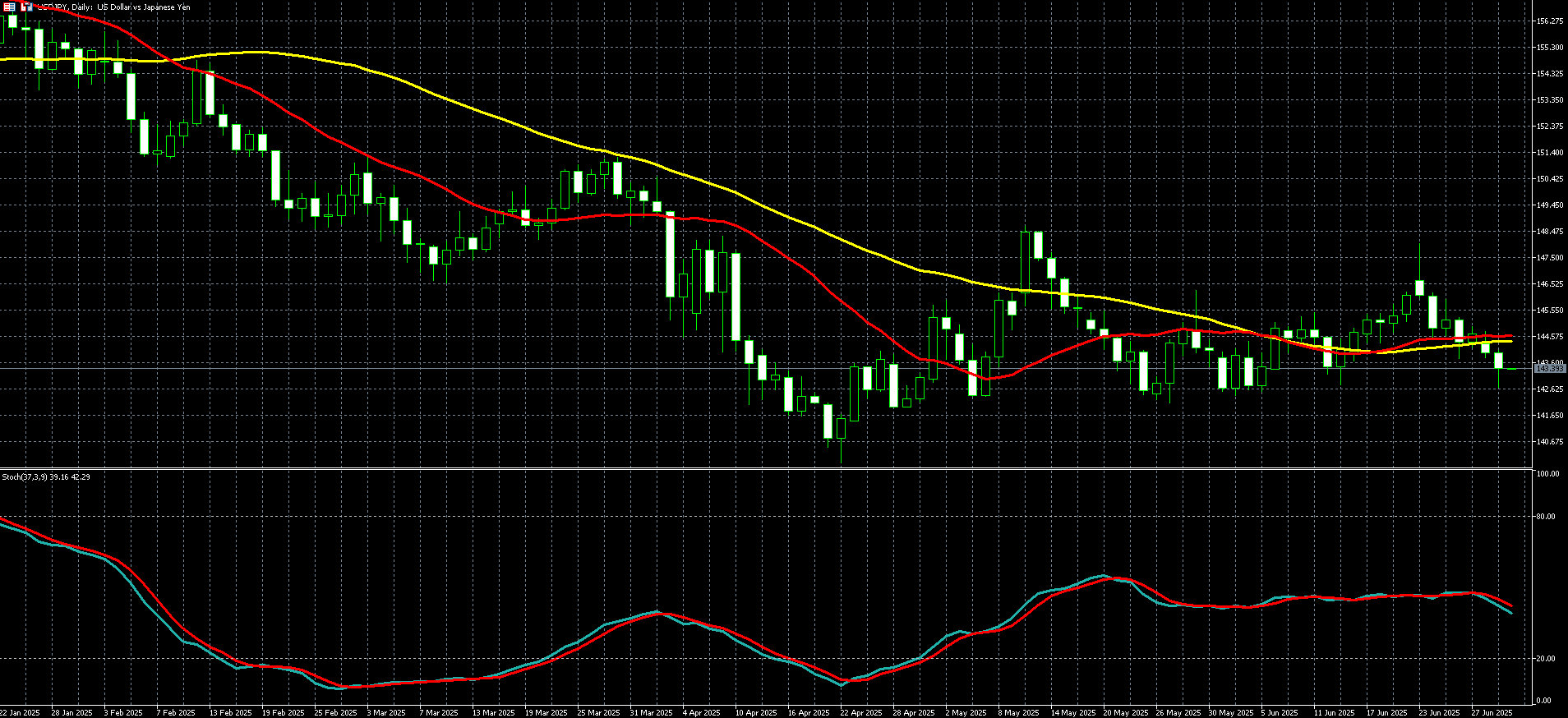Click price scale value 152.375
1568x718 pixels.
point(1549,127)
